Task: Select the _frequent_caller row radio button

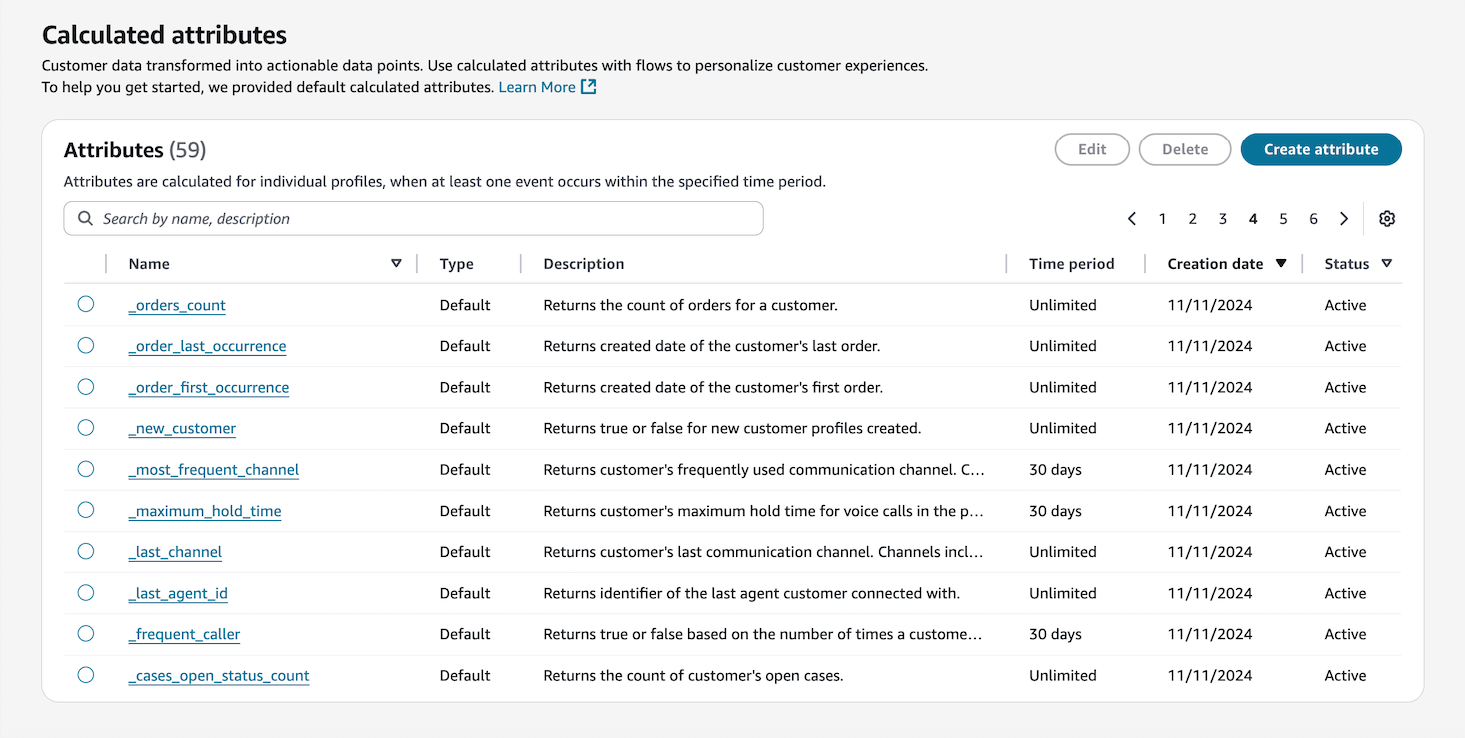Action: (x=85, y=633)
